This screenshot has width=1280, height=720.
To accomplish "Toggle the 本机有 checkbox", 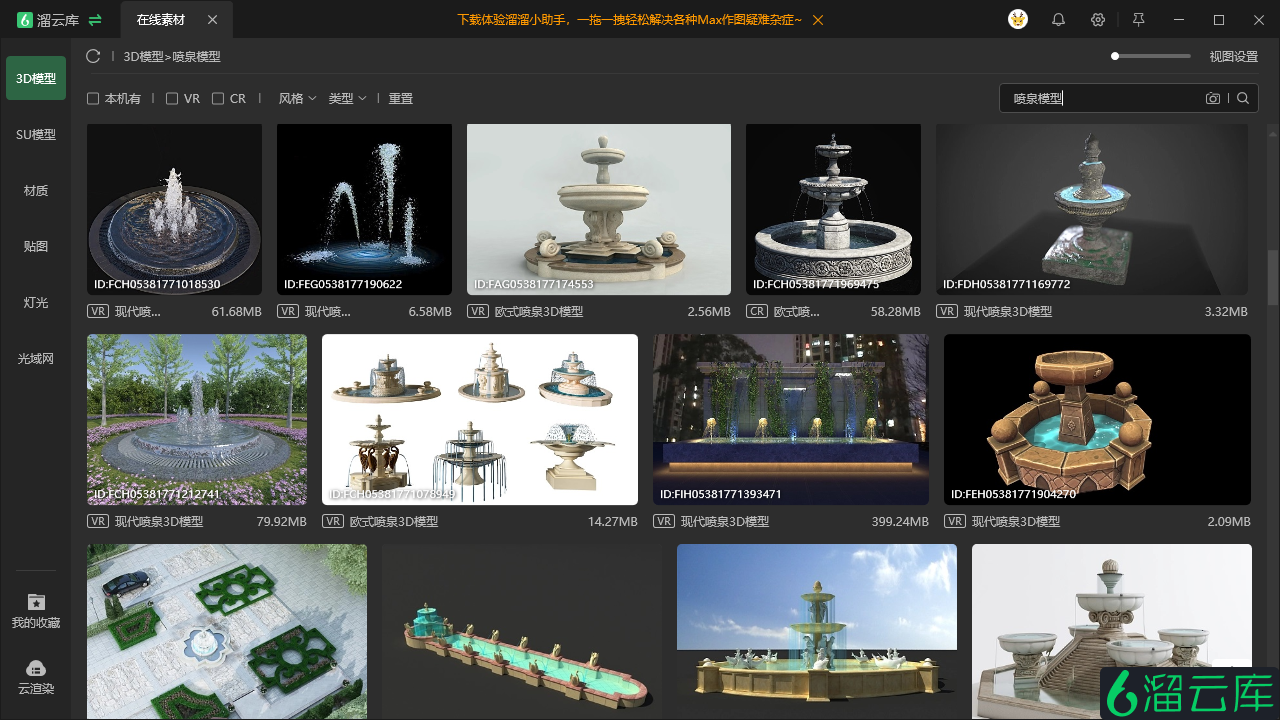I will pyautogui.click(x=93, y=98).
